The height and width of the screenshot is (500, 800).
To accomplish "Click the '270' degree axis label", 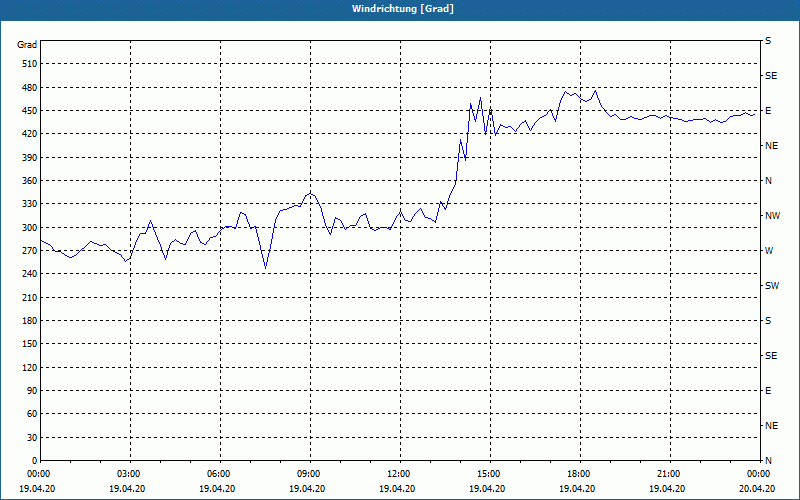I will (30, 251).
